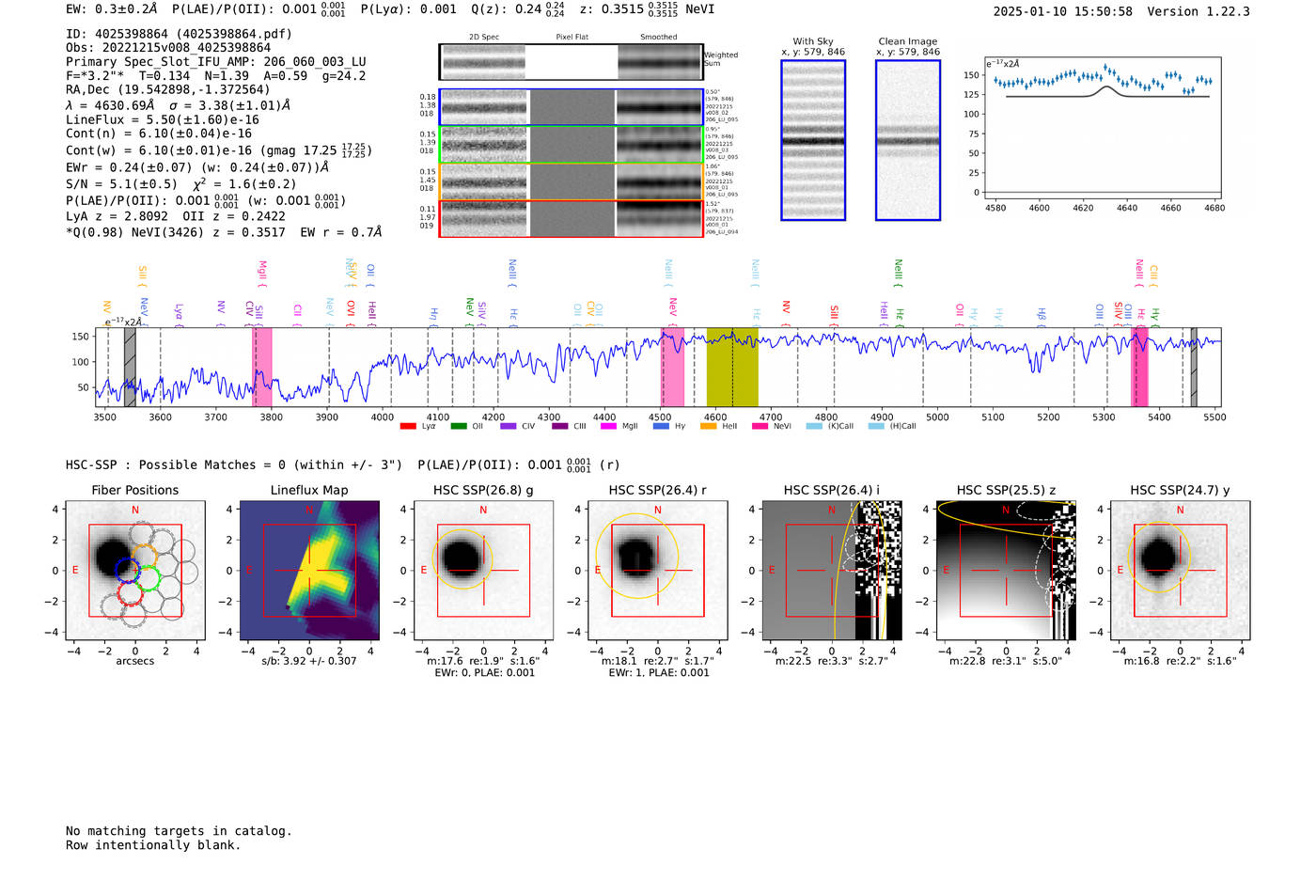1316x896 pixels.
Task: Click the RA,Dec coordinates line
Action: 168,90
